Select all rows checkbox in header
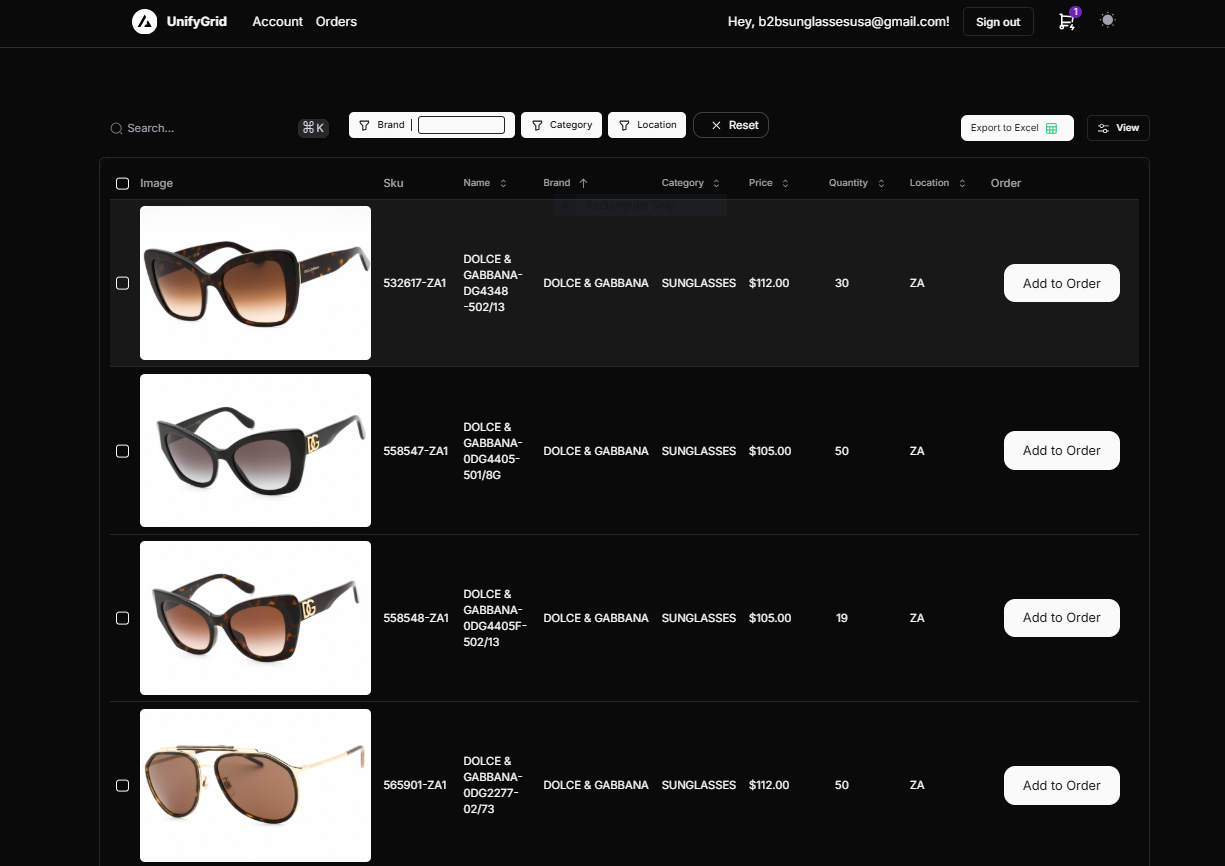1225x866 pixels. 122,183
